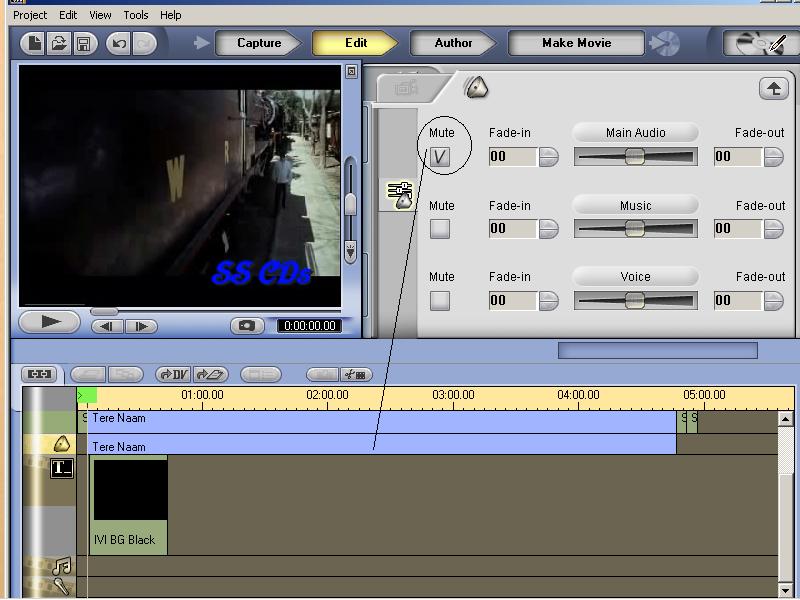Click the Music volume slider
This screenshot has height=600, width=800.
coord(635,229)
